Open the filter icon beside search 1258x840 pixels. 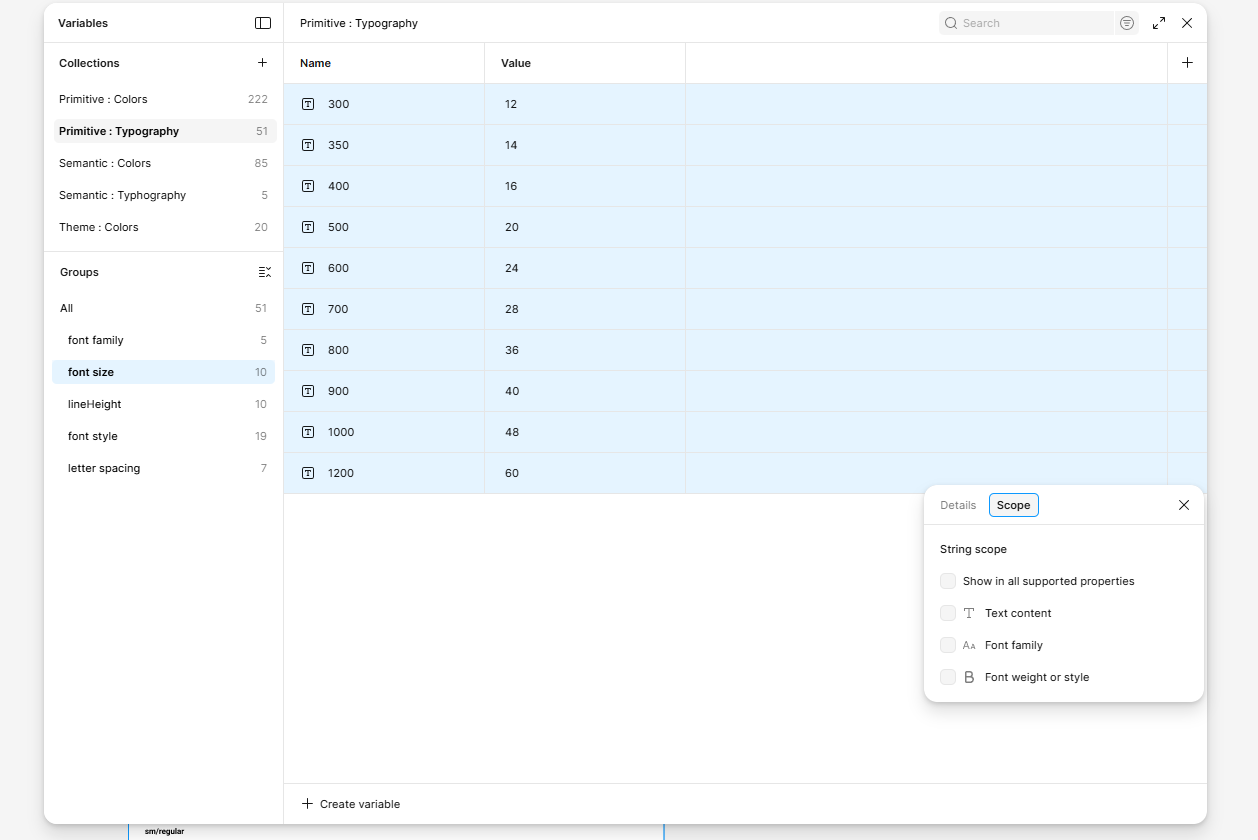coord(1127,23)
